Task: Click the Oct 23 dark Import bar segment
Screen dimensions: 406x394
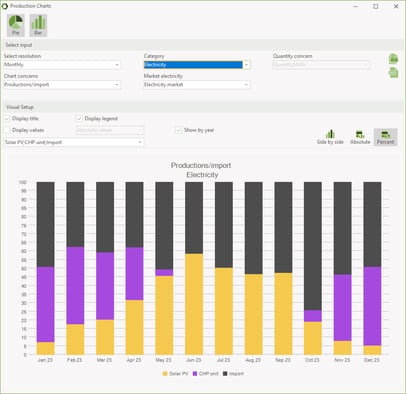Action: pos(313,246)
